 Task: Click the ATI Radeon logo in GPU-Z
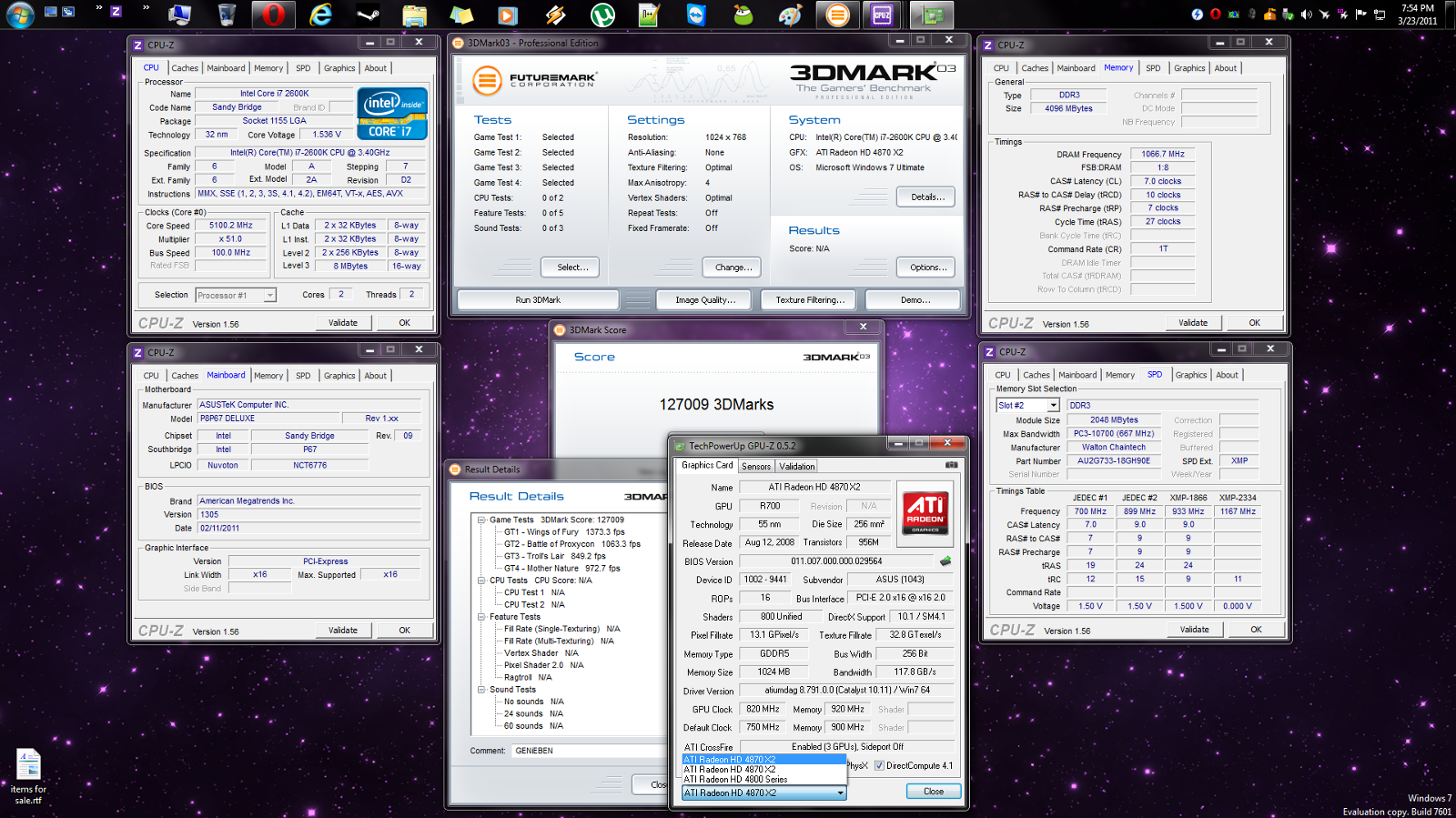(925, 512)
